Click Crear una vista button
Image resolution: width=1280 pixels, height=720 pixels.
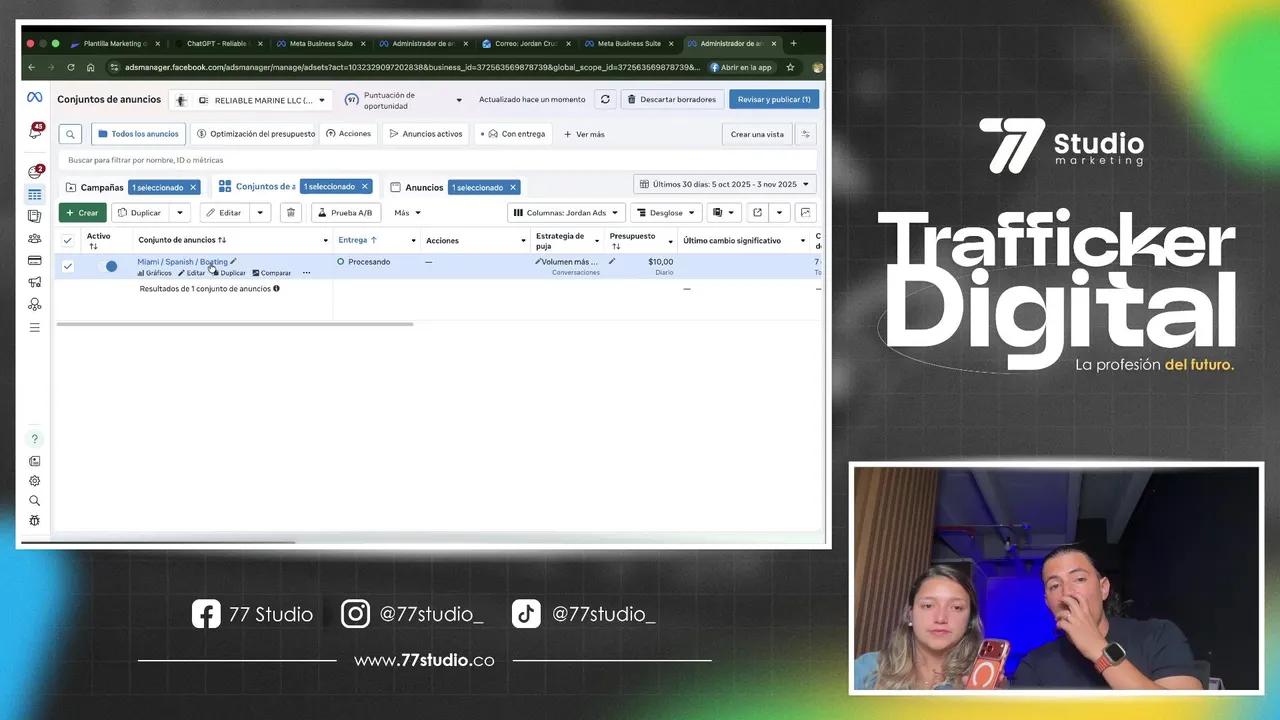click(x=757, y=134)
